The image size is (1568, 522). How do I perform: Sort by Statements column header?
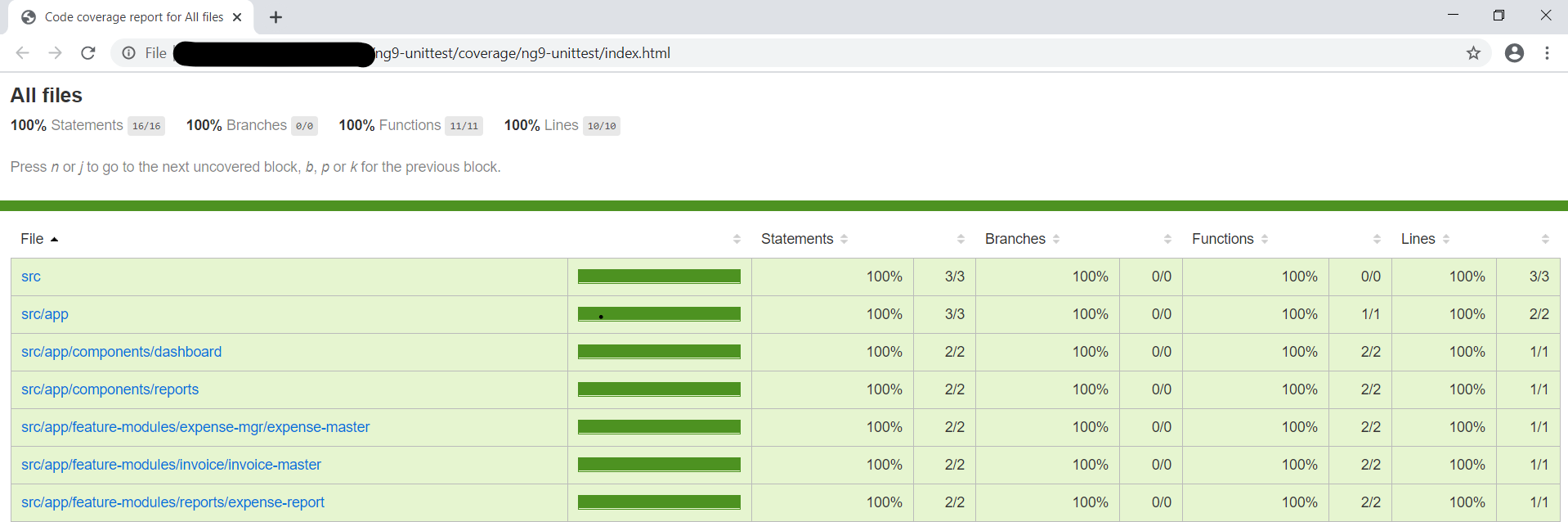click(797, 239)
